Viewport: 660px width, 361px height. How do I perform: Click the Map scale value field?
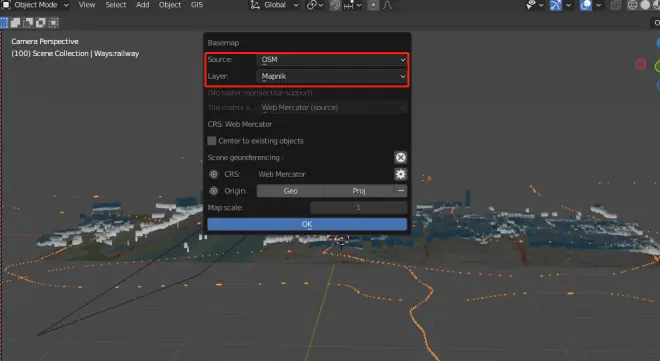358,207
